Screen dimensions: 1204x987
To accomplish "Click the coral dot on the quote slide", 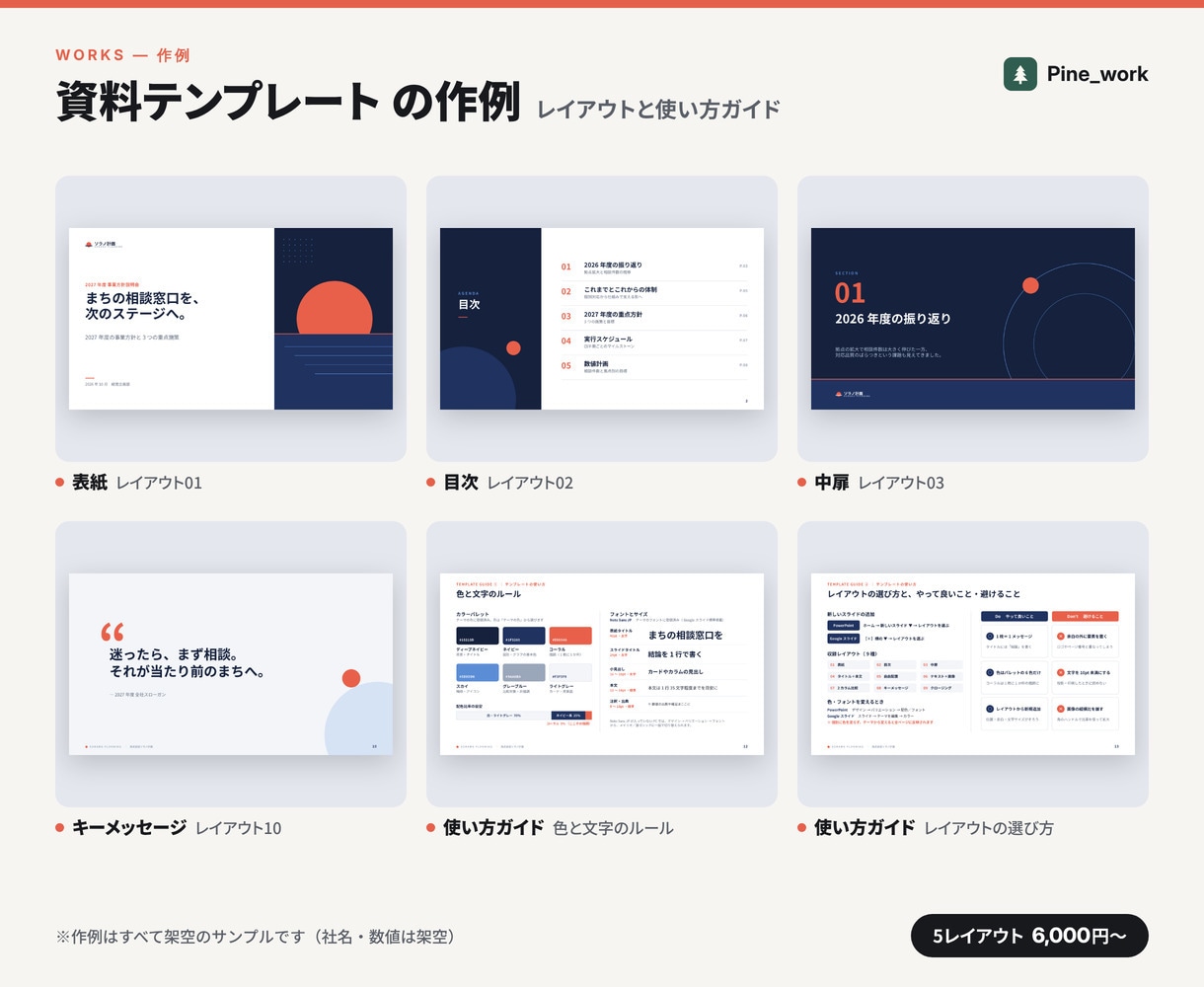I will point(351,678).
